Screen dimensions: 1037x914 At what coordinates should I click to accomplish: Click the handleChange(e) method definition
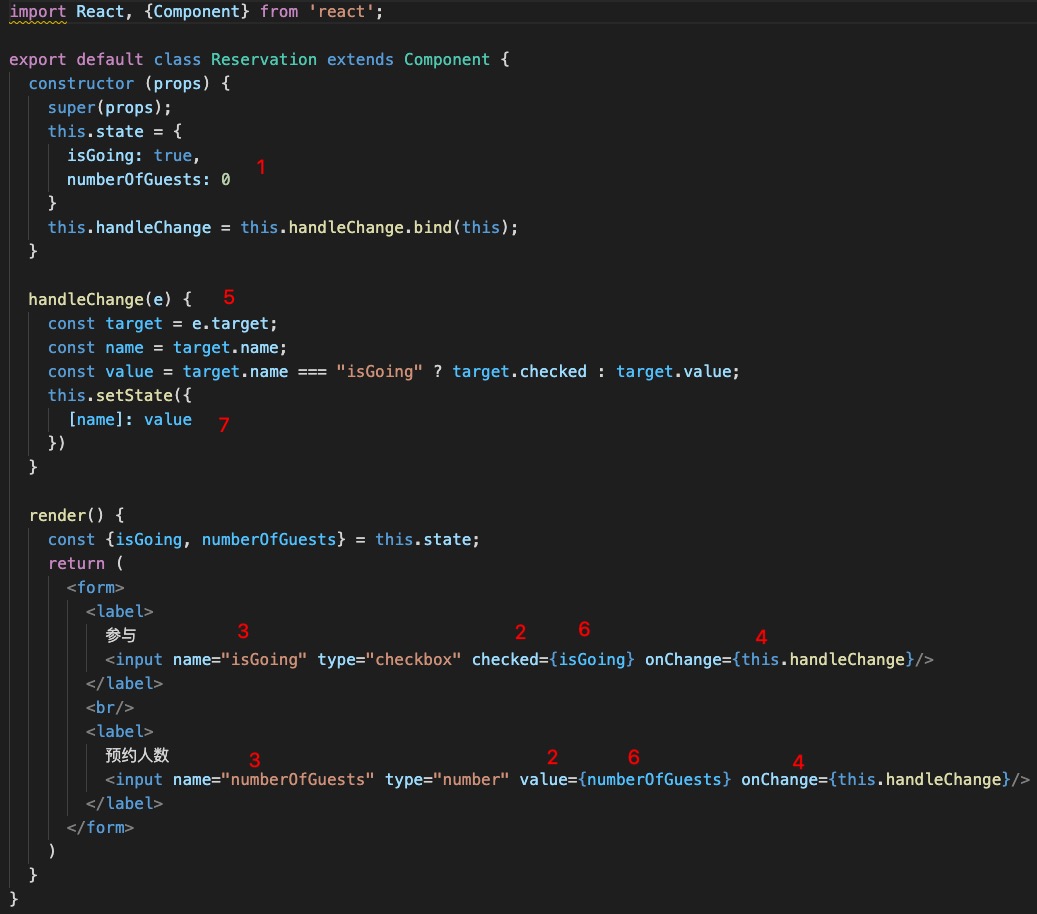[x=100, y=300]
